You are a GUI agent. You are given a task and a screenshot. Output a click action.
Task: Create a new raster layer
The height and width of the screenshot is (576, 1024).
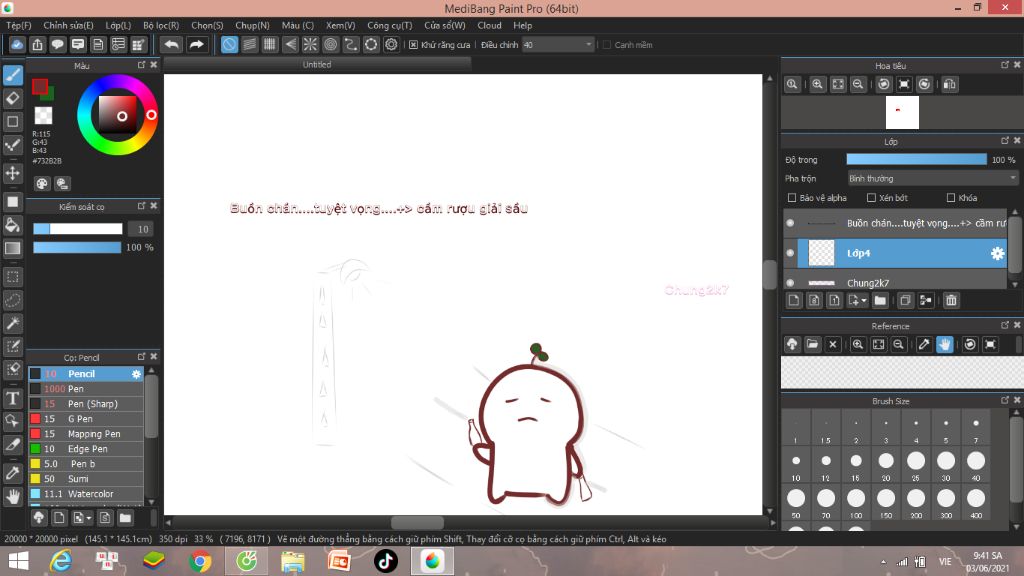793,300
